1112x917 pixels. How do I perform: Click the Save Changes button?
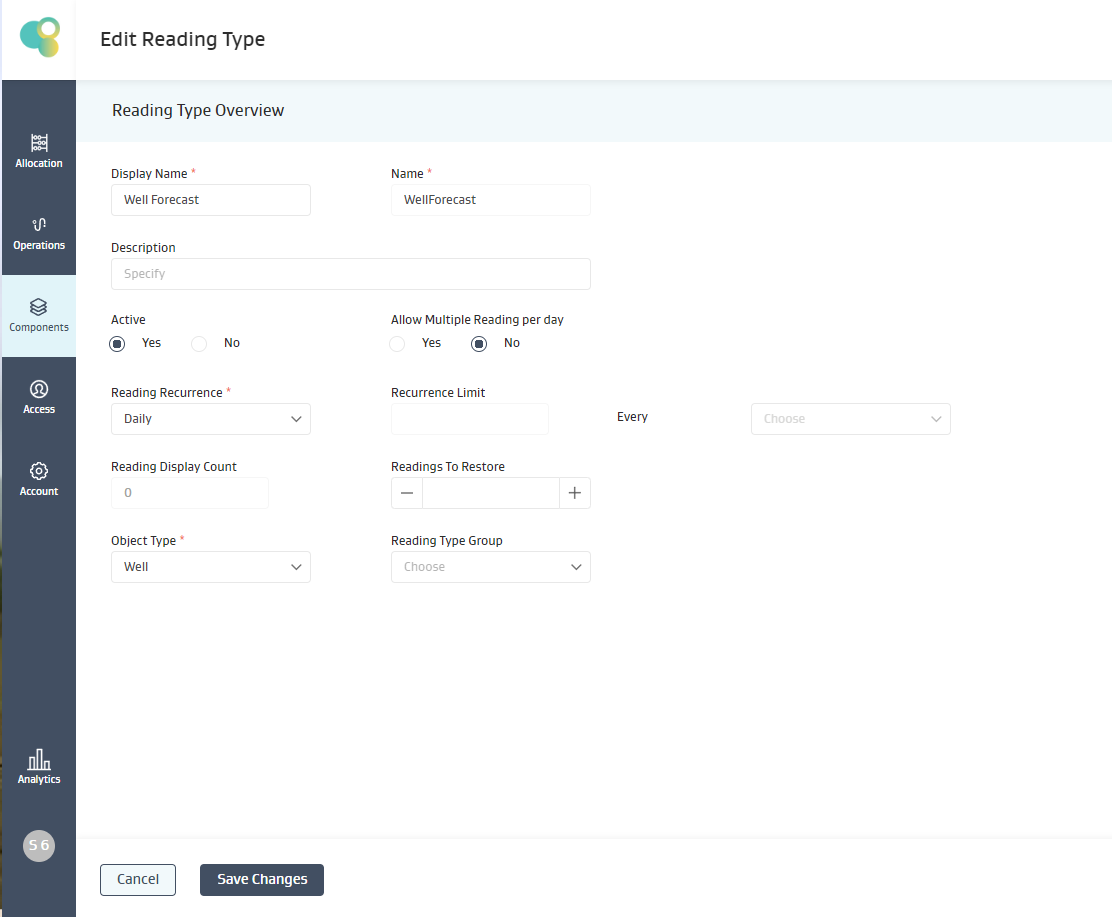point(262,880)
